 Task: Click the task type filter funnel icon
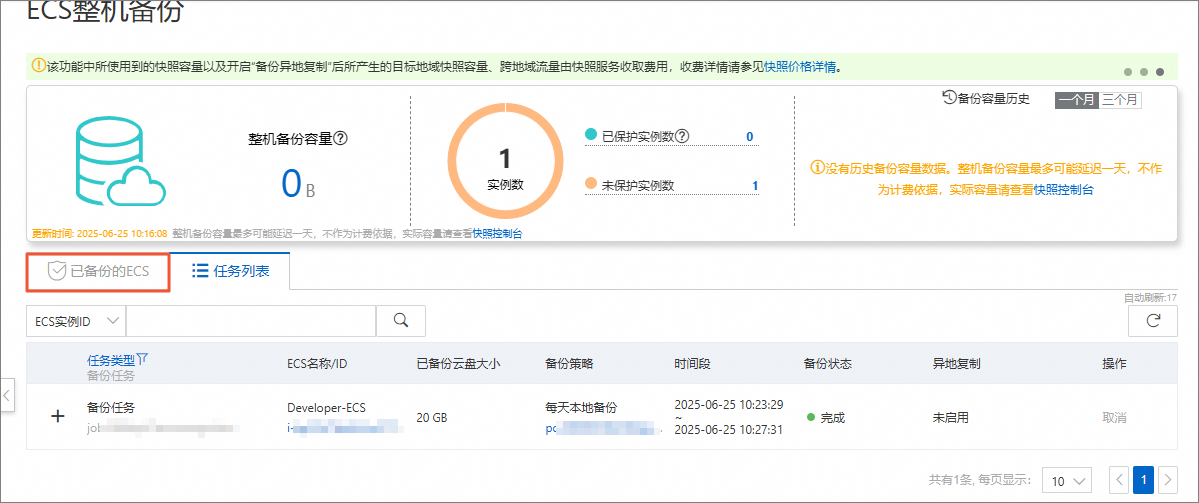(x=141, y=359)
